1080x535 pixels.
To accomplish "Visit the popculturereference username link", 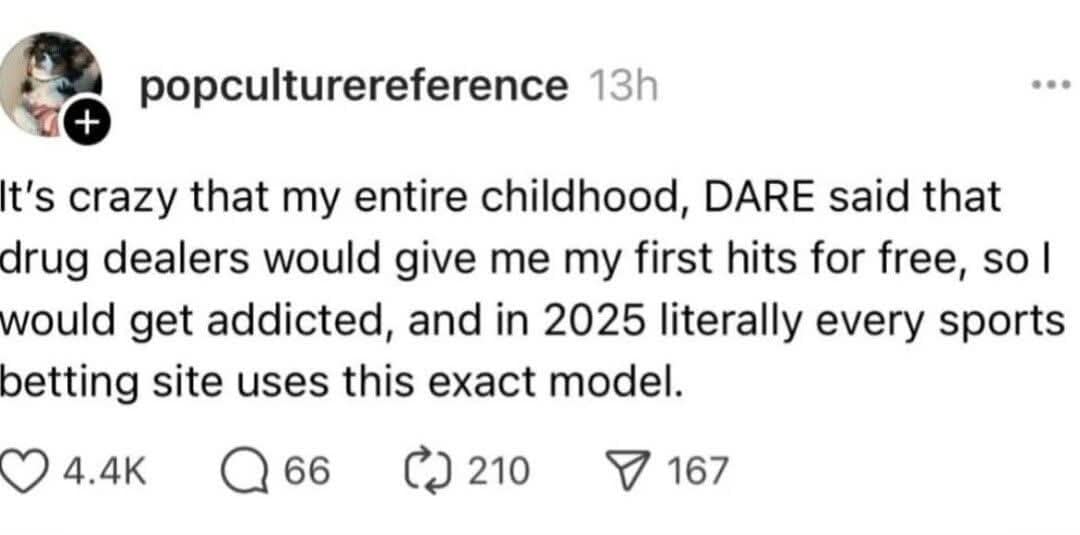I will (352, 87).
